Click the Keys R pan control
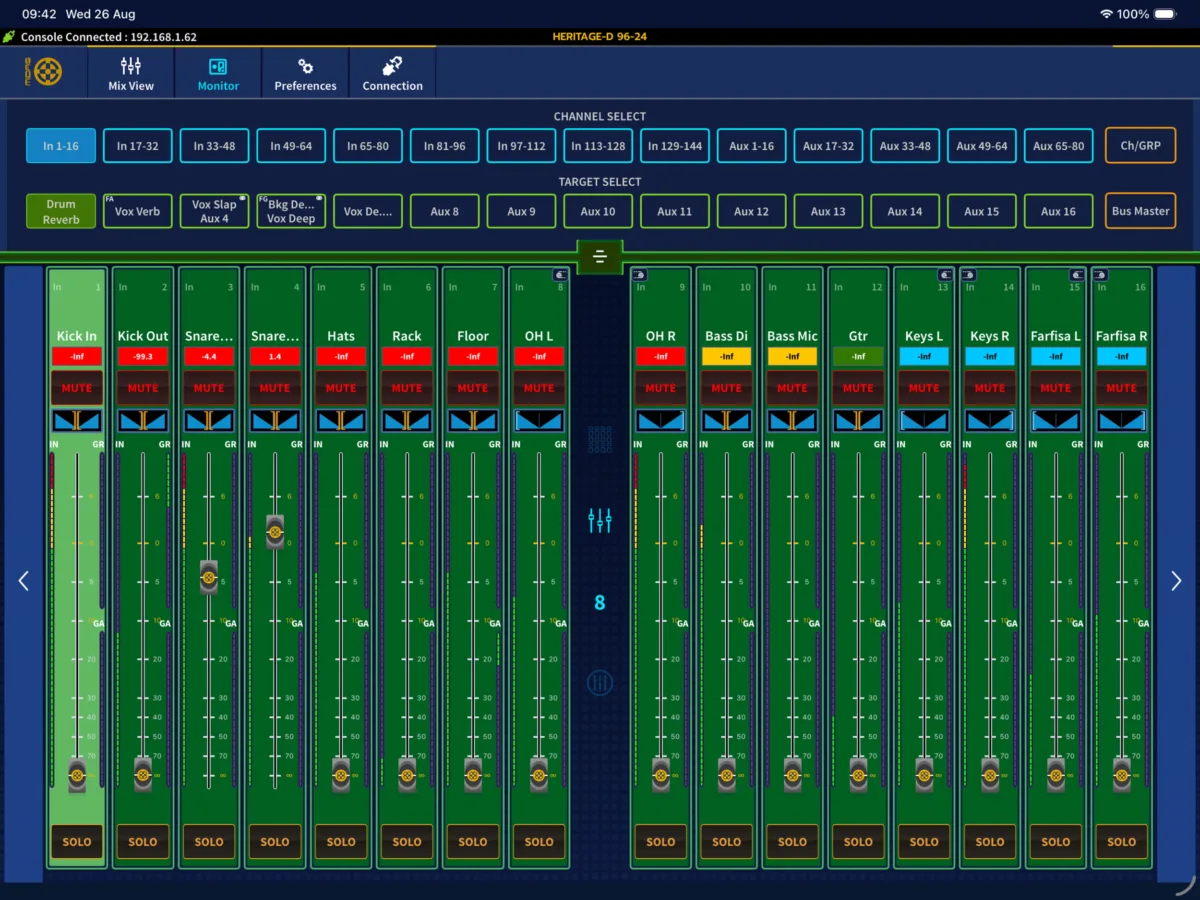1200x900 pixels. pos(990,420)
